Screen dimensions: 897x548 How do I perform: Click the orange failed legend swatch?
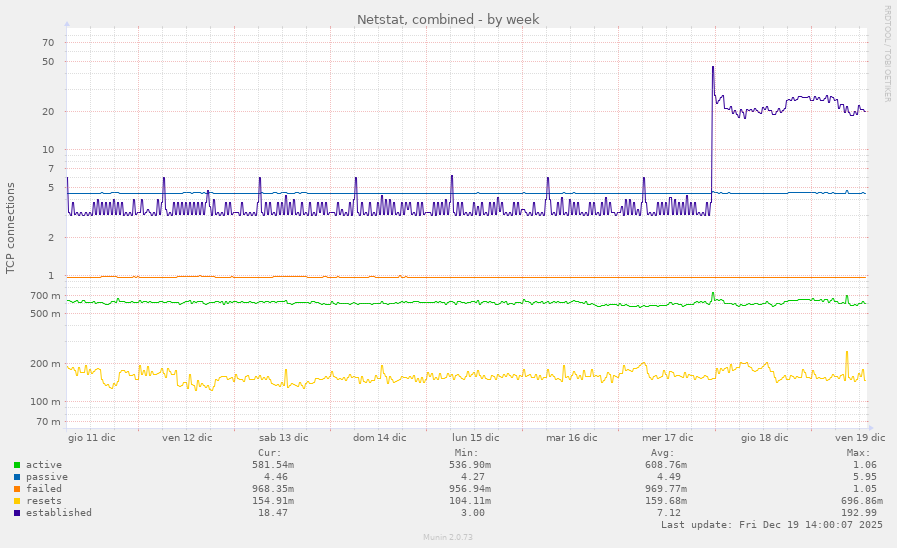(17, 489)
